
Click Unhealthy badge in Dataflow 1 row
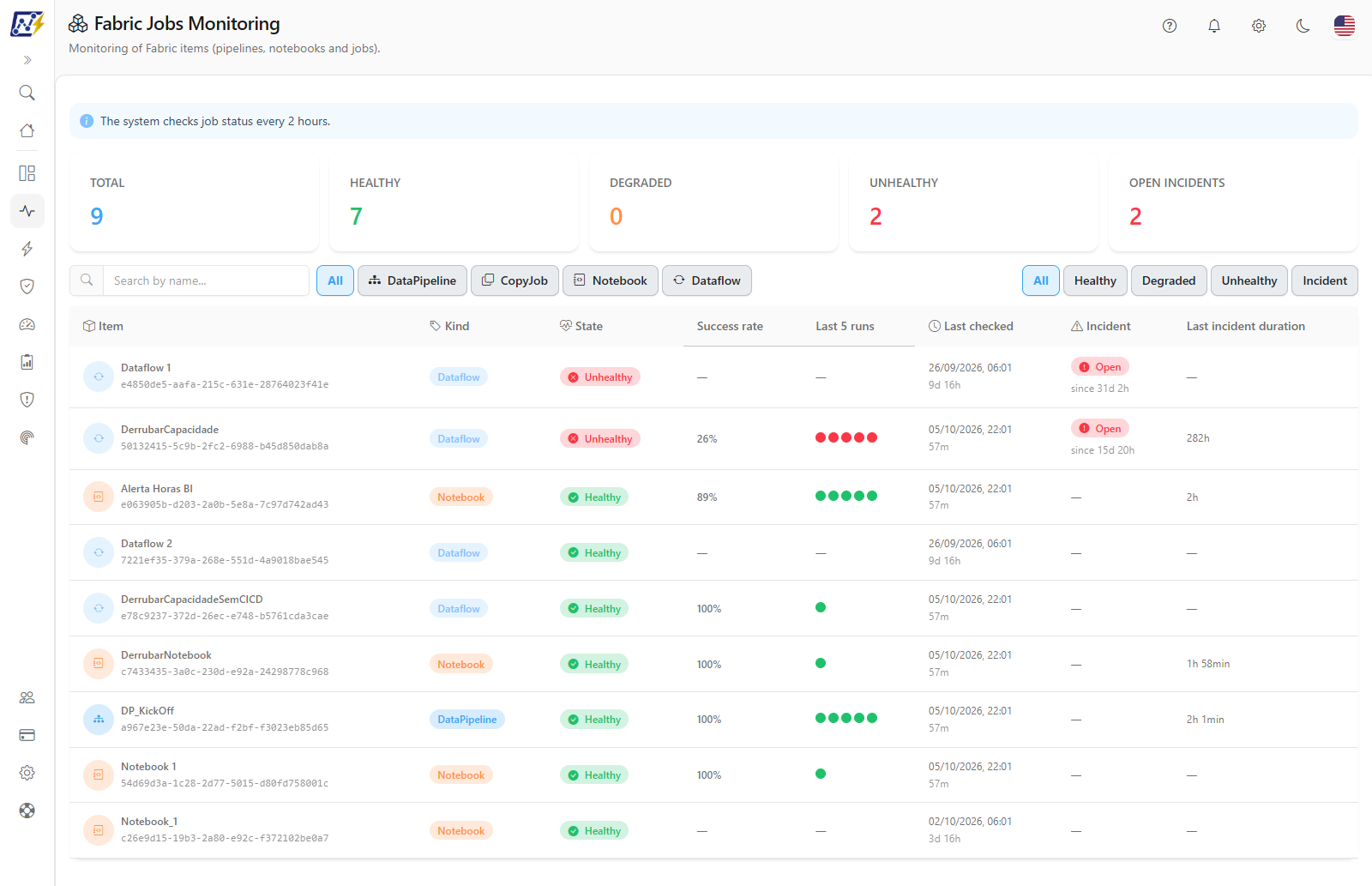click(600, 377)
